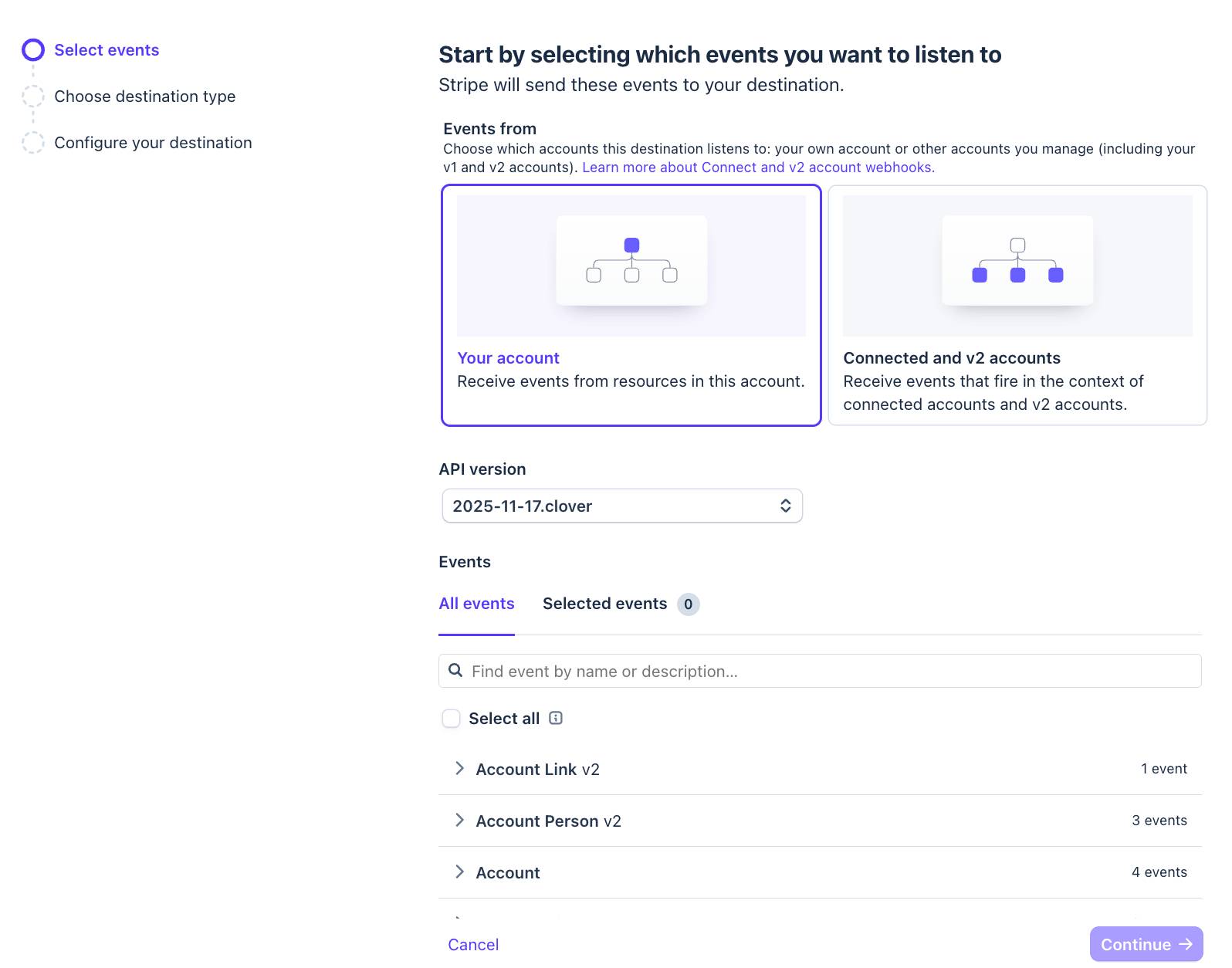Click the Choose destination type step icon
This screenshot has width=1232, height=968.
coord(33,96)
